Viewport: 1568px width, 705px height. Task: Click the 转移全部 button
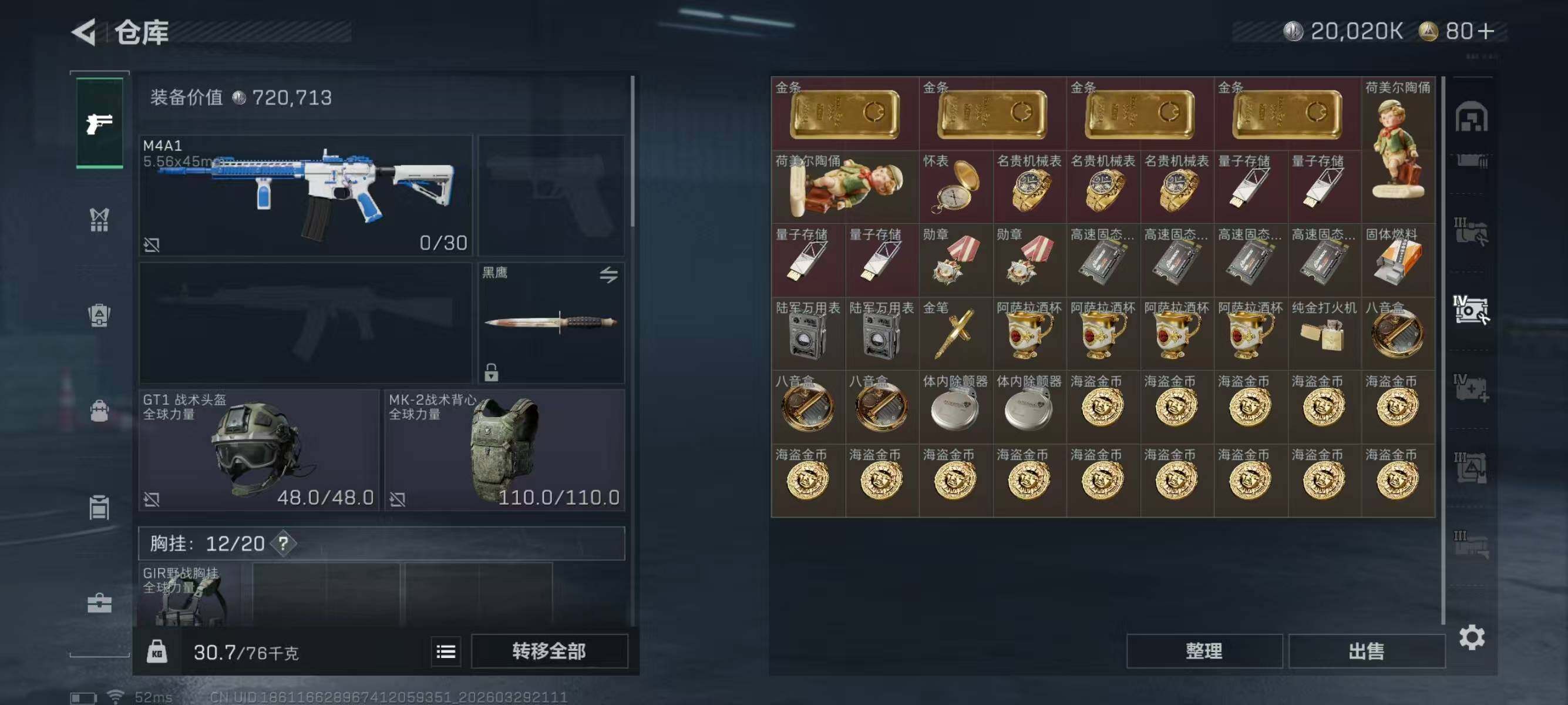coord(549,652)
